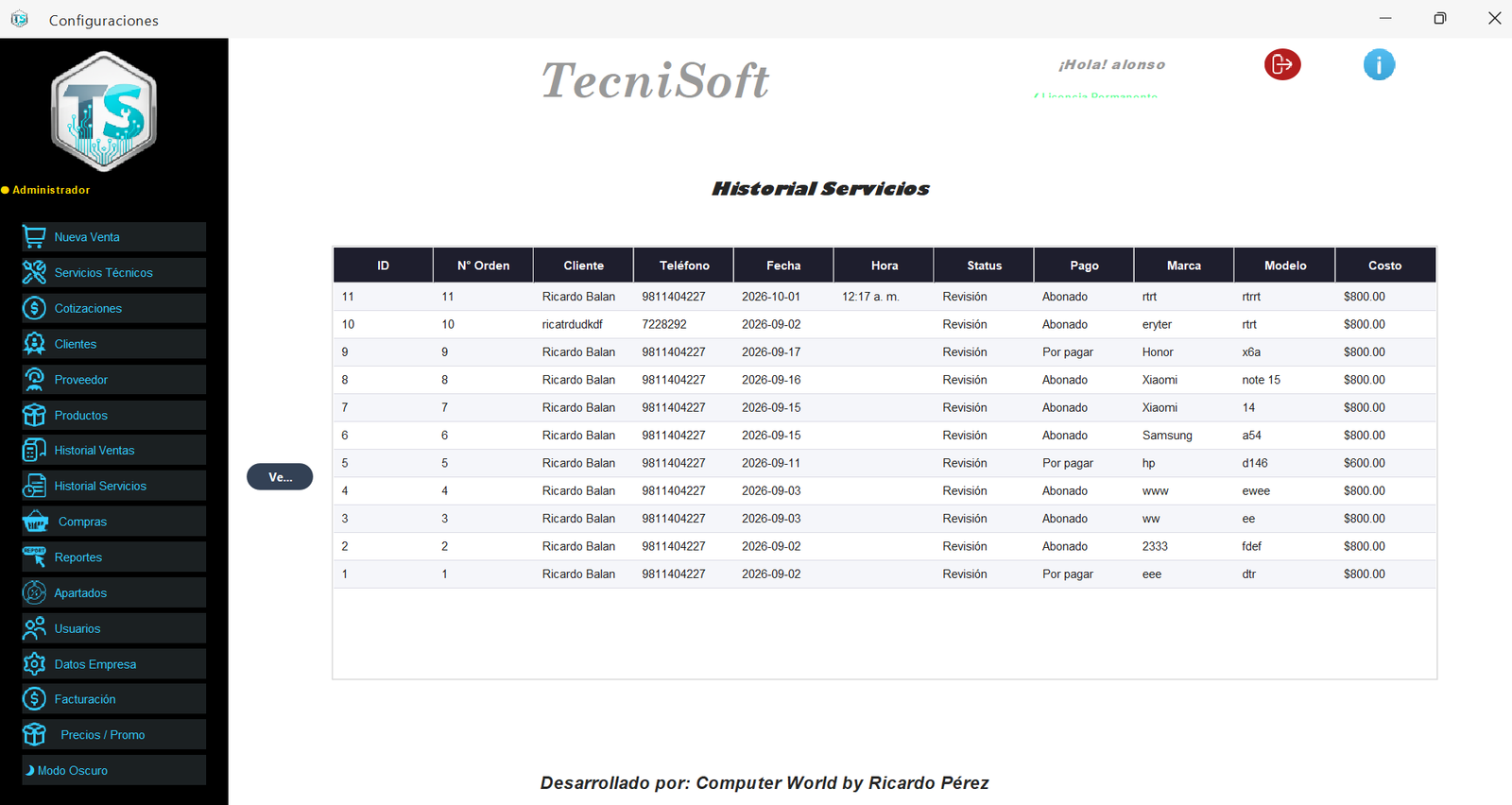The image size is (1512, 805).
Task: Open the Usuarios menu button
Action: (114, 628)
